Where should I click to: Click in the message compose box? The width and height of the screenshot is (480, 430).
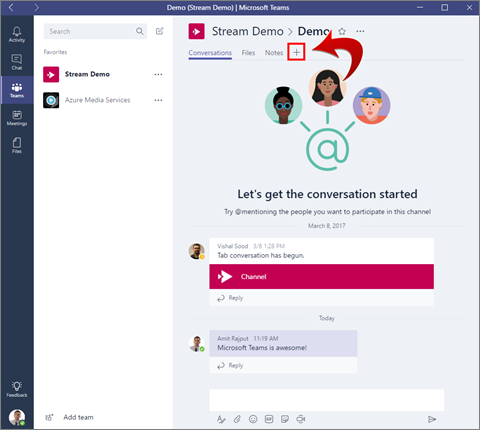pyautogui.click(x=327, y=400)
